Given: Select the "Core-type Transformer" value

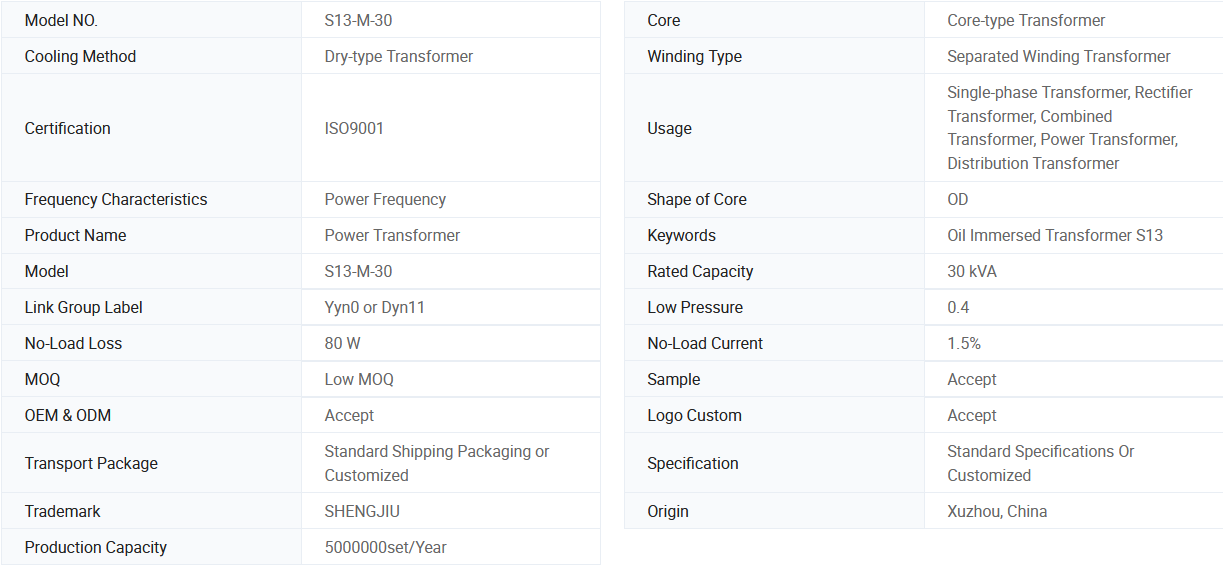Looking at the screenshot, I should pos(1026,20).
